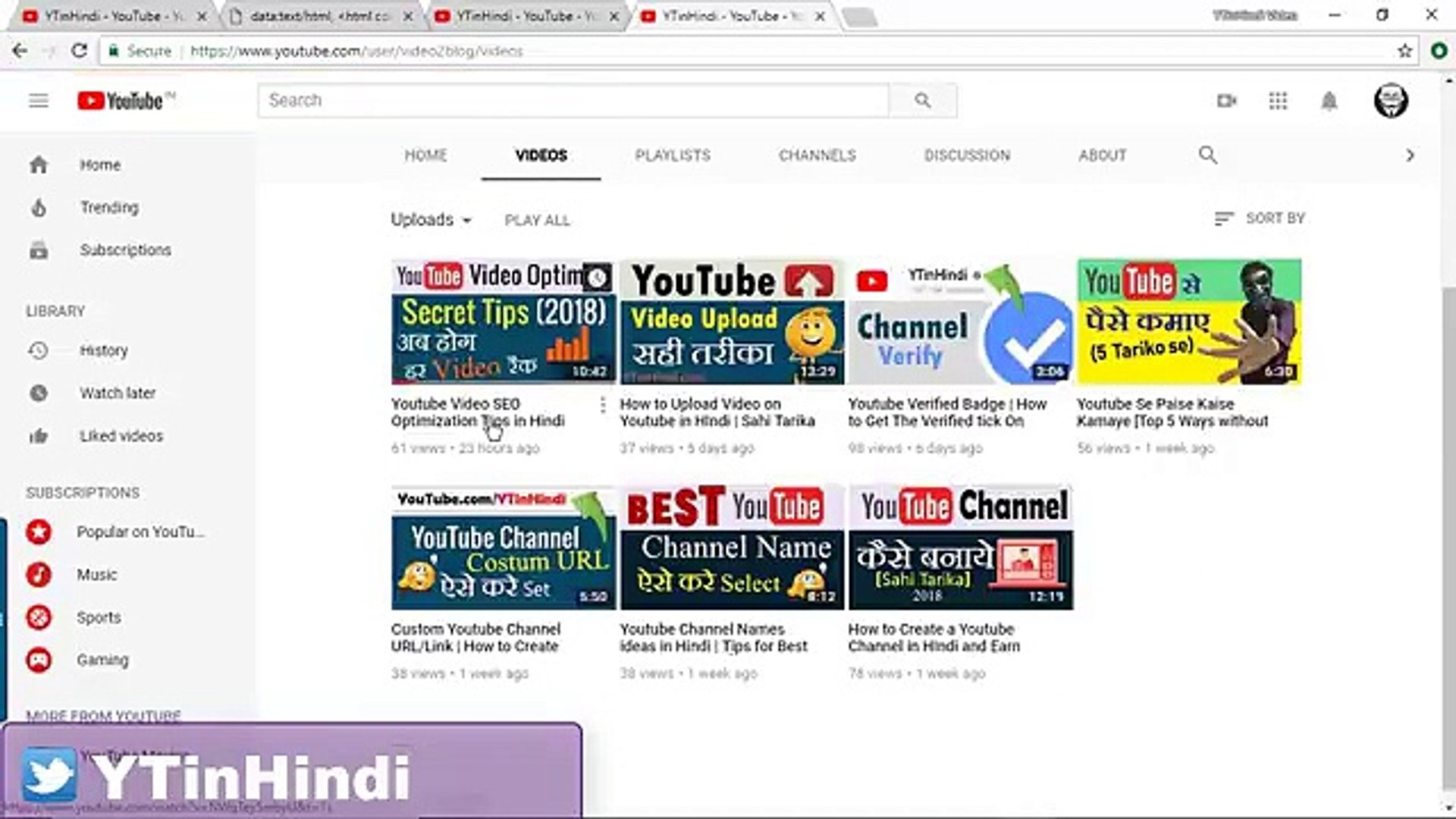This screenshot has width=1456, height=819.
Task: Open the YouTube apps grid
Action: coord(1279,101)
